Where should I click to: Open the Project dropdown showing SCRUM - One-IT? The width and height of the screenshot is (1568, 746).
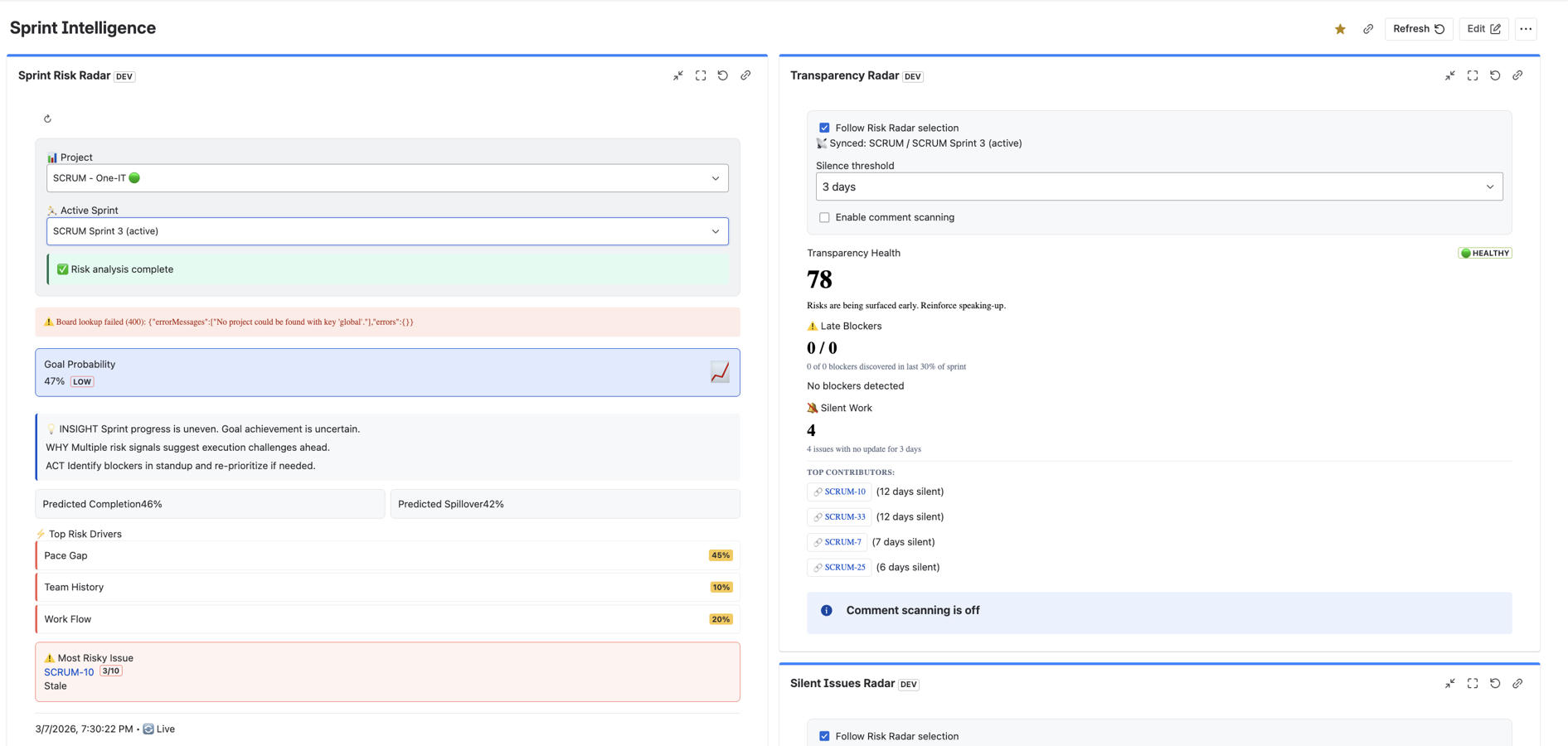coord(386,177)
